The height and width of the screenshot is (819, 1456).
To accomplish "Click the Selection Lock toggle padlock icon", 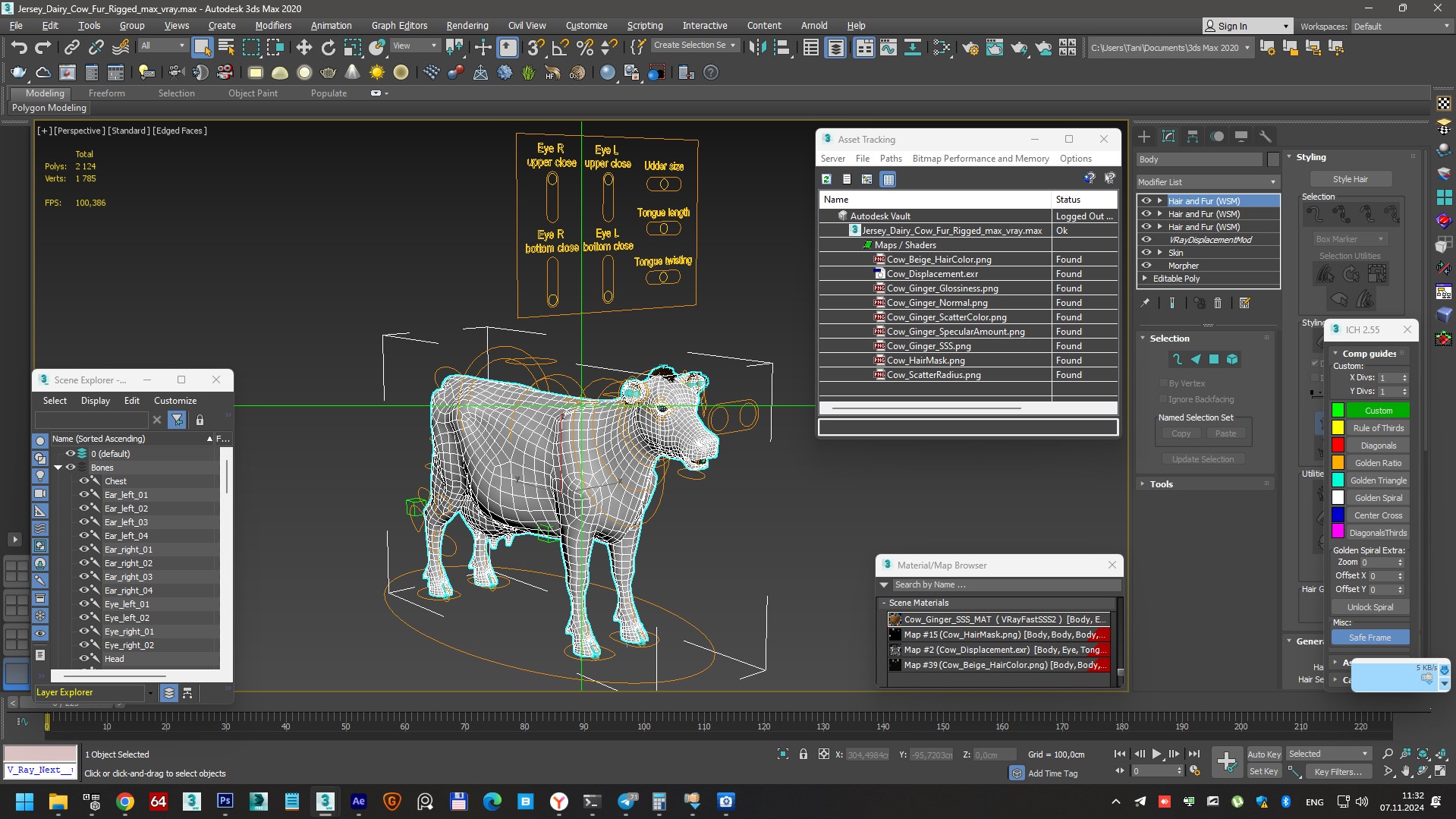I will tap(803, 754).
